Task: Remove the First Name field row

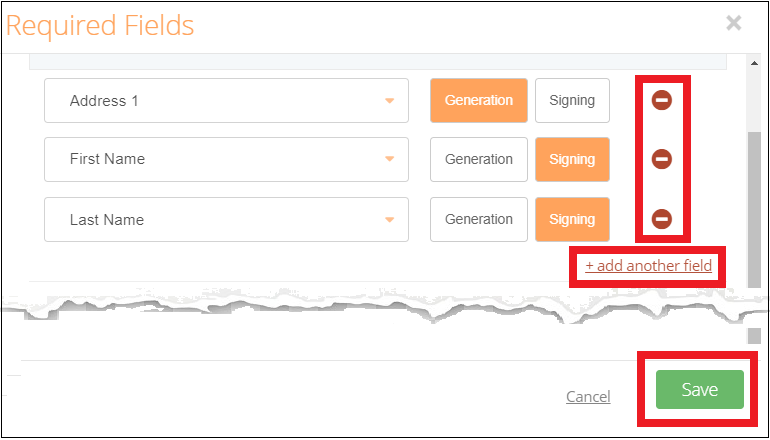Action: [661, 159]
